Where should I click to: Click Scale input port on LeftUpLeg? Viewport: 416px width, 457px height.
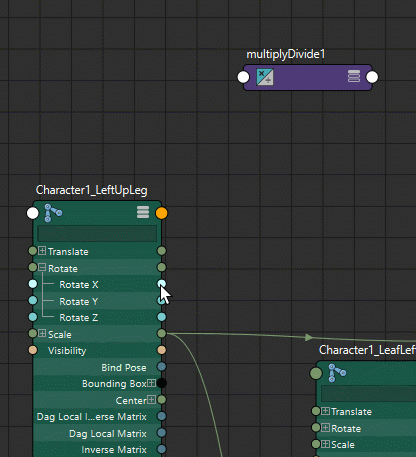pos(33,333)
